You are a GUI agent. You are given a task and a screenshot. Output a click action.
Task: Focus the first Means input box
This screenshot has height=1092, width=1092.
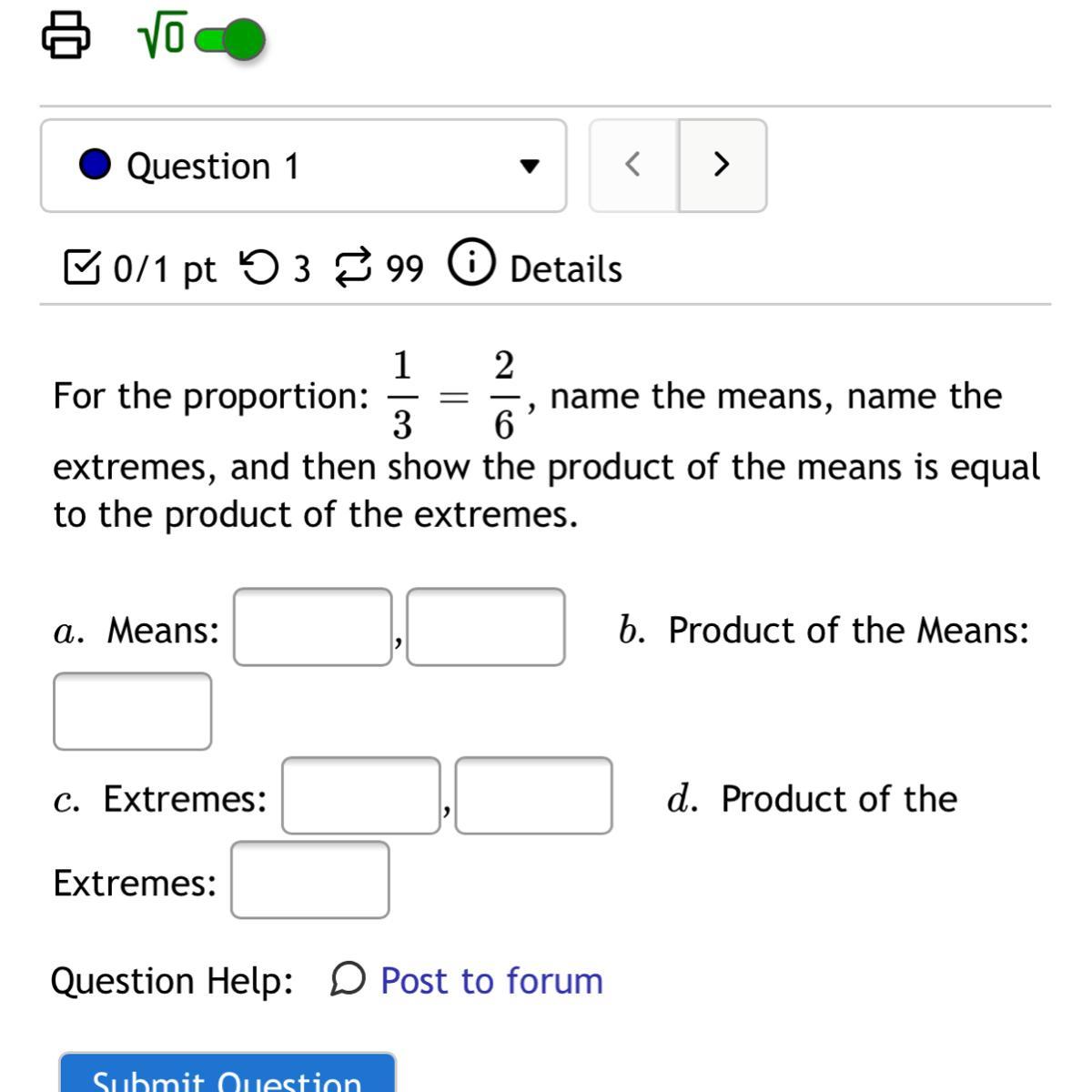pyautogui.click(x=313, y=627)
